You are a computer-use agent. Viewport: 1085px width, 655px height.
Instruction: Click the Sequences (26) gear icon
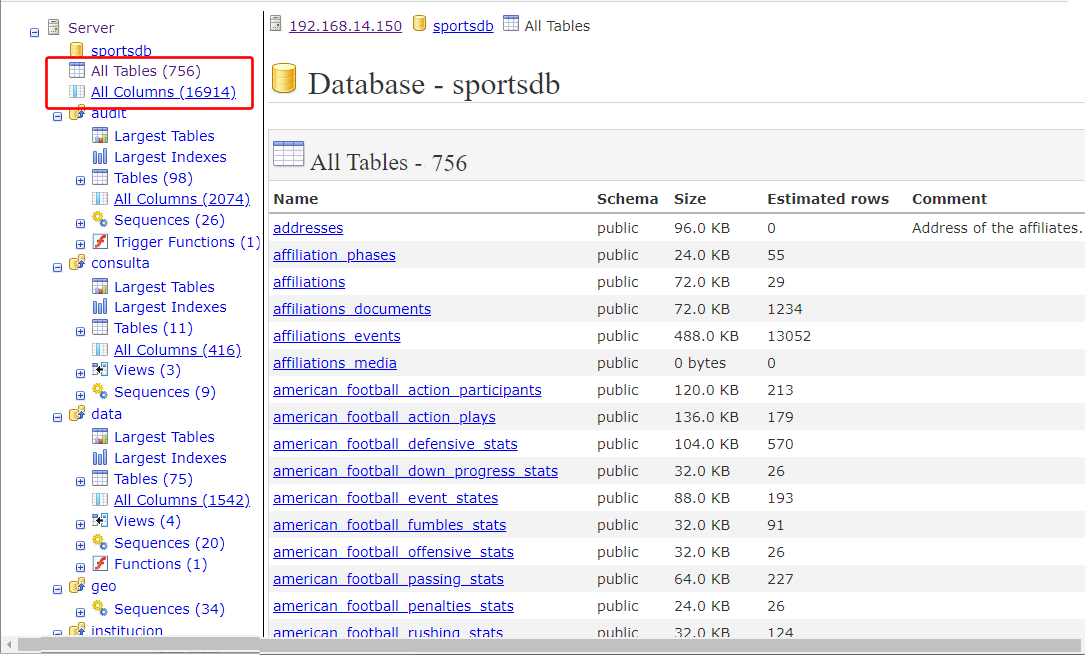pos(100,219)
